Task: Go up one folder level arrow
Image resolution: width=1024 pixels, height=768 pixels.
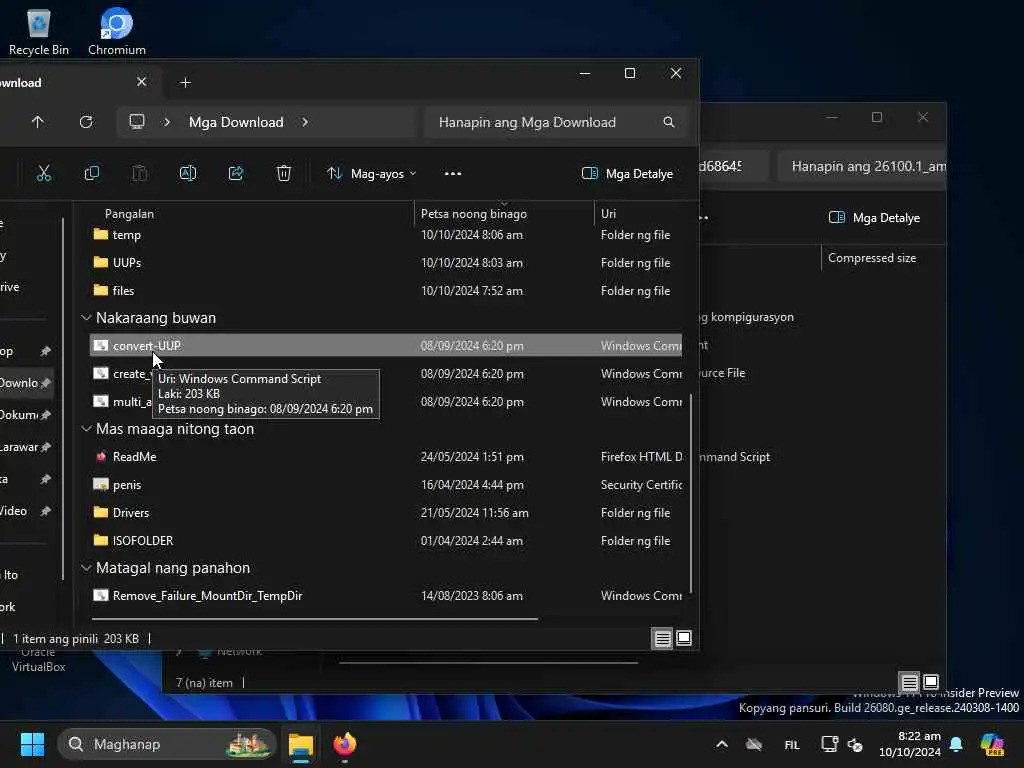Action: point(38,122)
